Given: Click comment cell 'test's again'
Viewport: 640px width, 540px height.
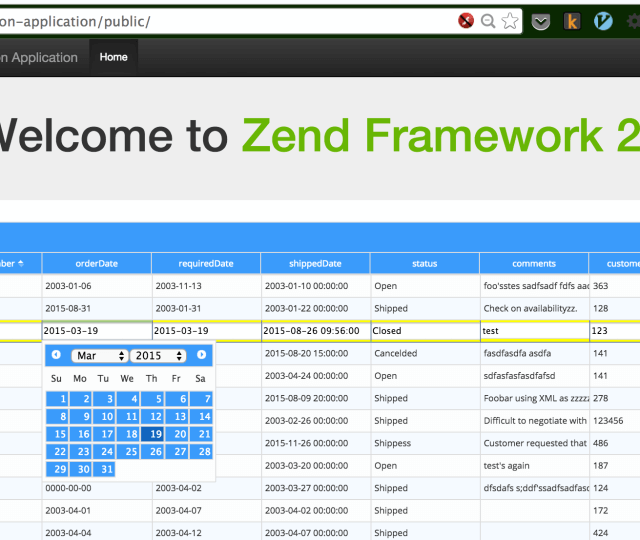Looking at the screenshot, I should pos(535,465).
